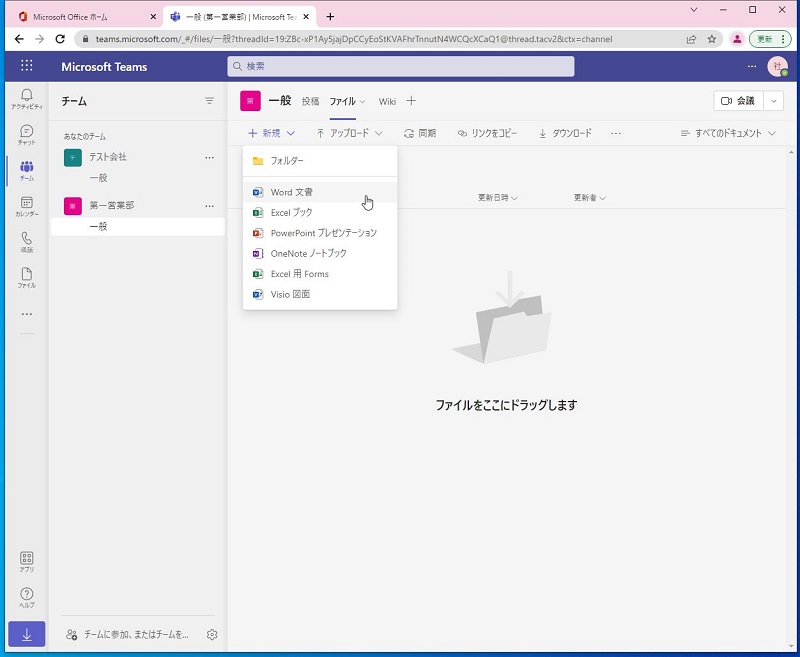
Task: Select the ファイル tab
Action: pyautogui.click(x=342, y=101)
